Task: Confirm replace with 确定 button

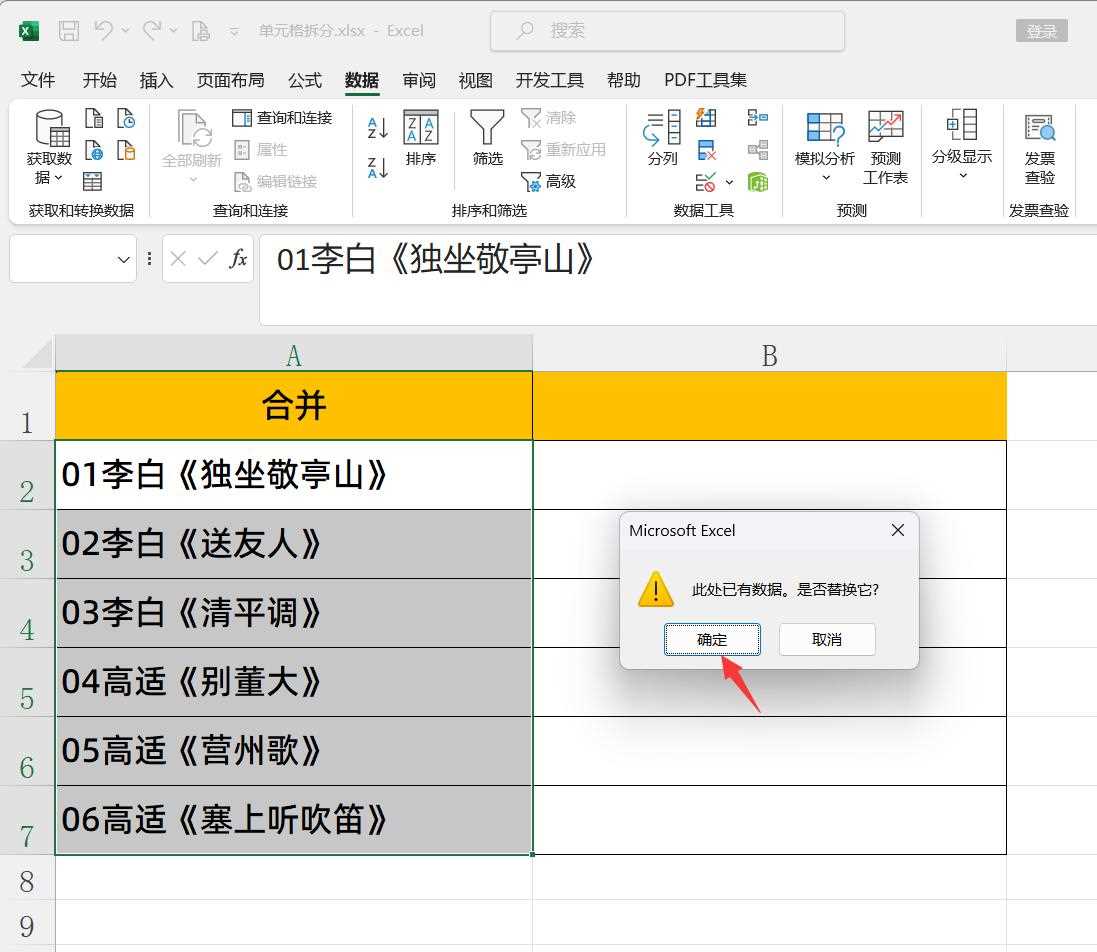Action: click(x=712, y=639)
